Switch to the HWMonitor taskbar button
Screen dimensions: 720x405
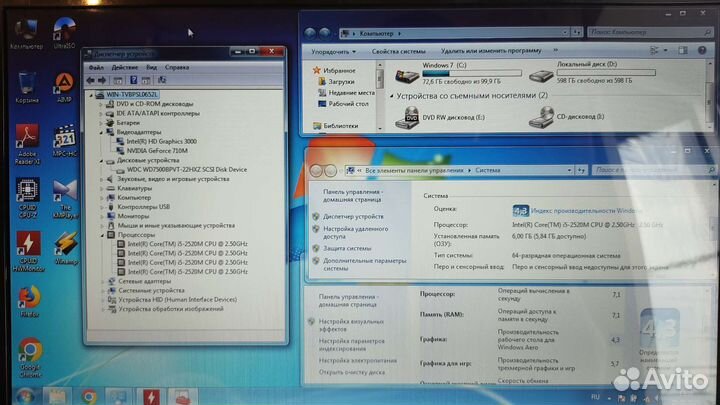[x=151, y=396]
